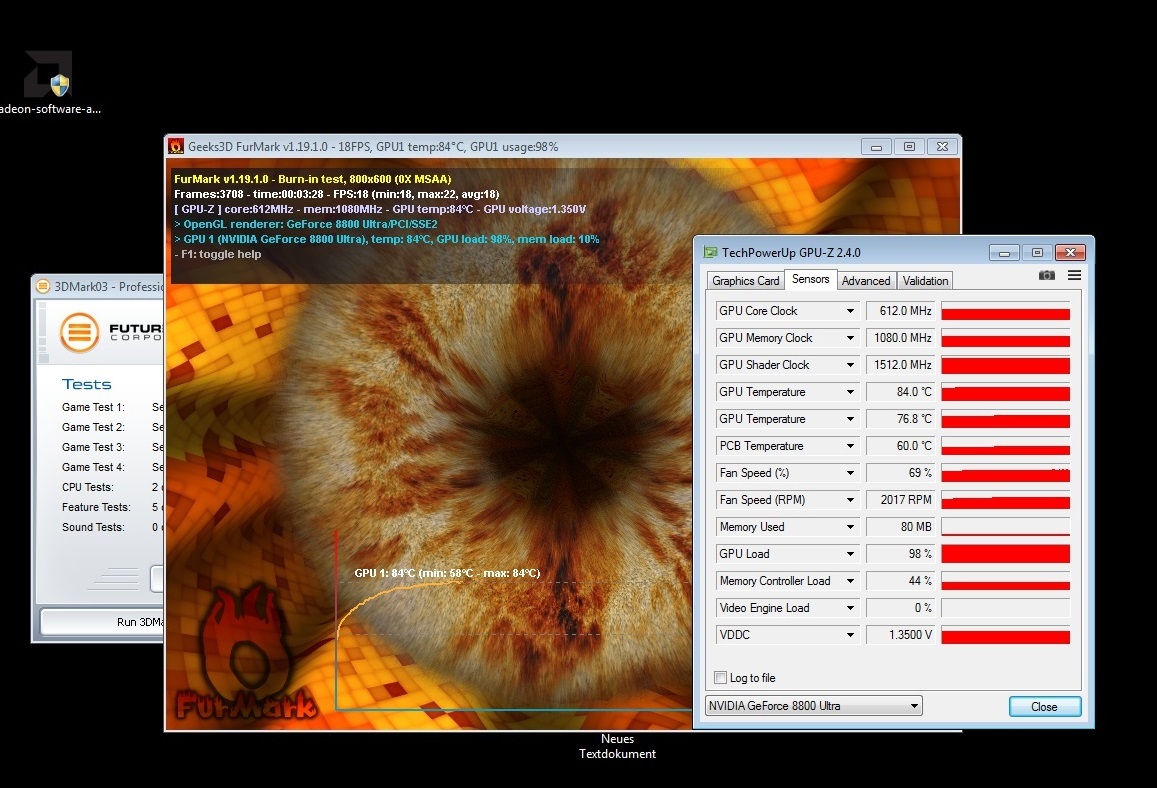1157x788 pixels.
Task: Expand the GPU Core Clock sensor dropdown
Action: [850, 311]
